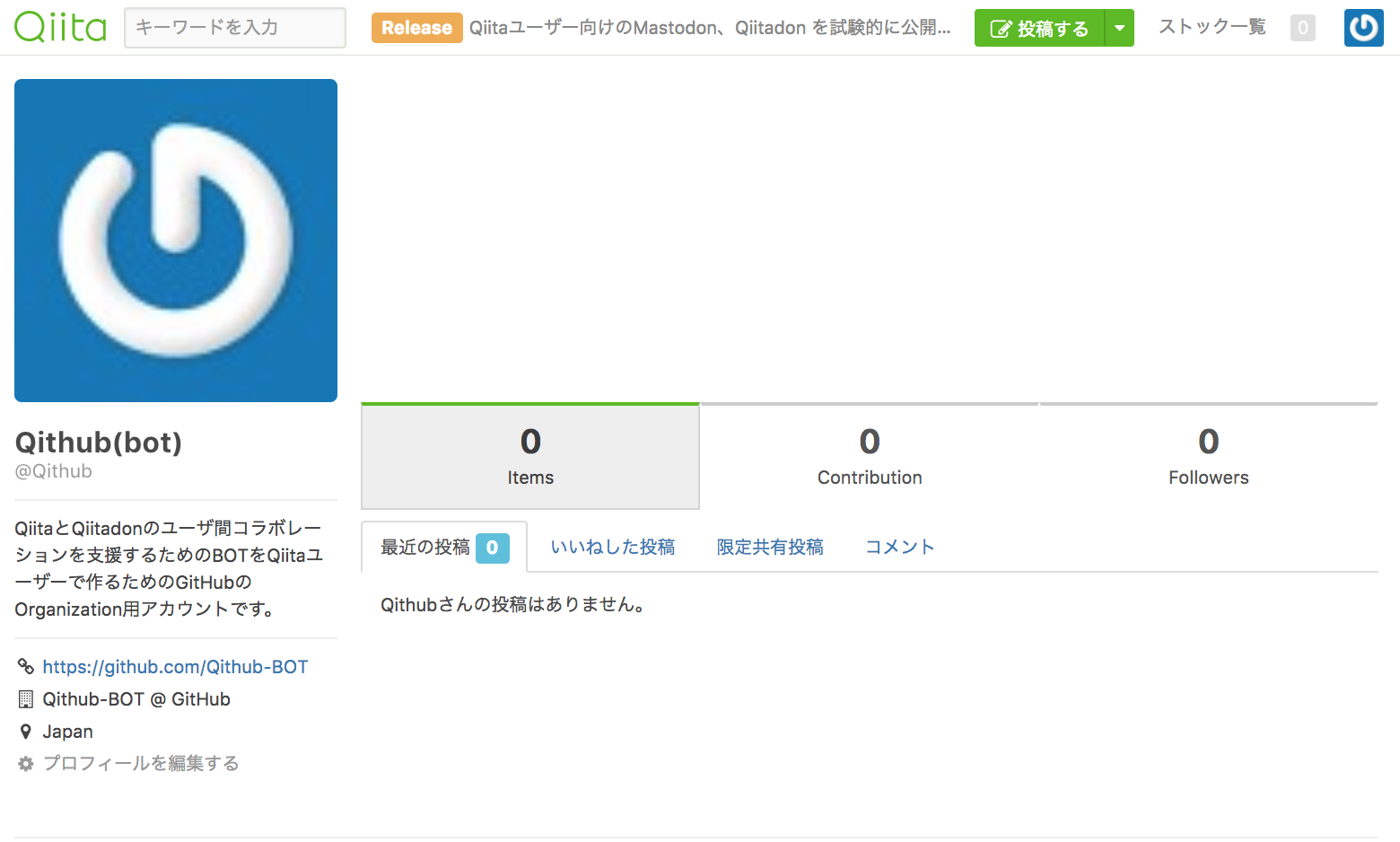Switch to the いいねした投稿 tab

click(x=613, y=547)
